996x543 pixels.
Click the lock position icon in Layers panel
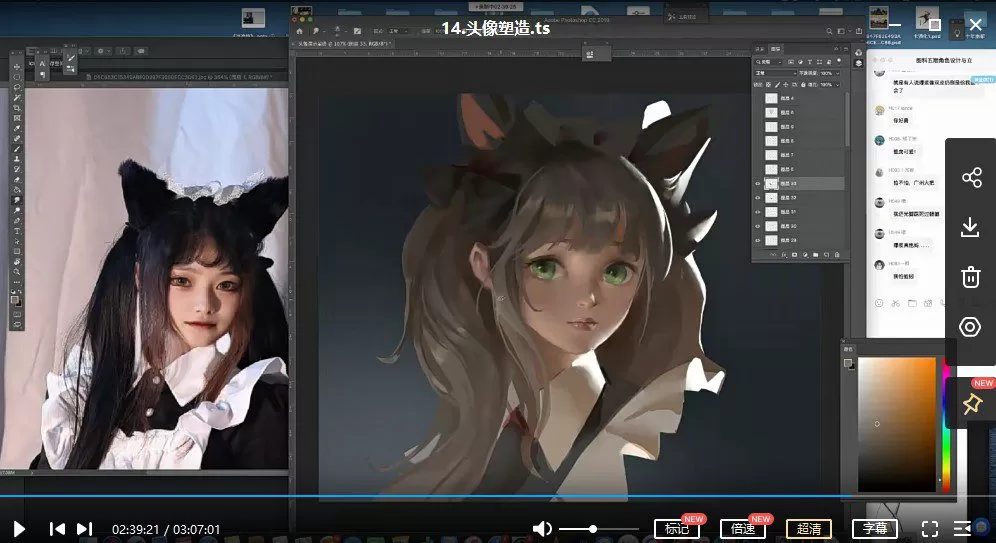[x=786, y=84]
